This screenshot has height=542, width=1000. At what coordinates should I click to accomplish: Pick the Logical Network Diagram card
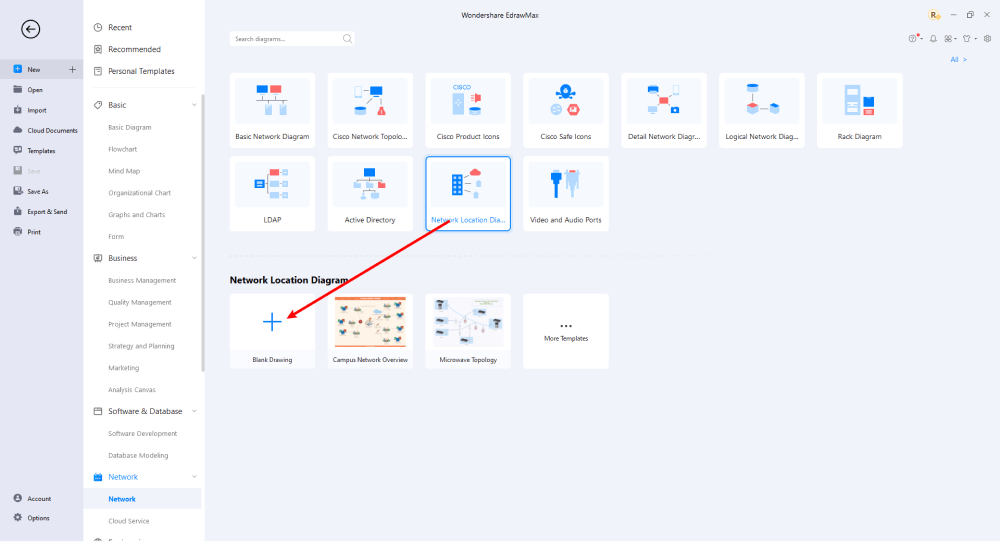click(x=761, y=110)
